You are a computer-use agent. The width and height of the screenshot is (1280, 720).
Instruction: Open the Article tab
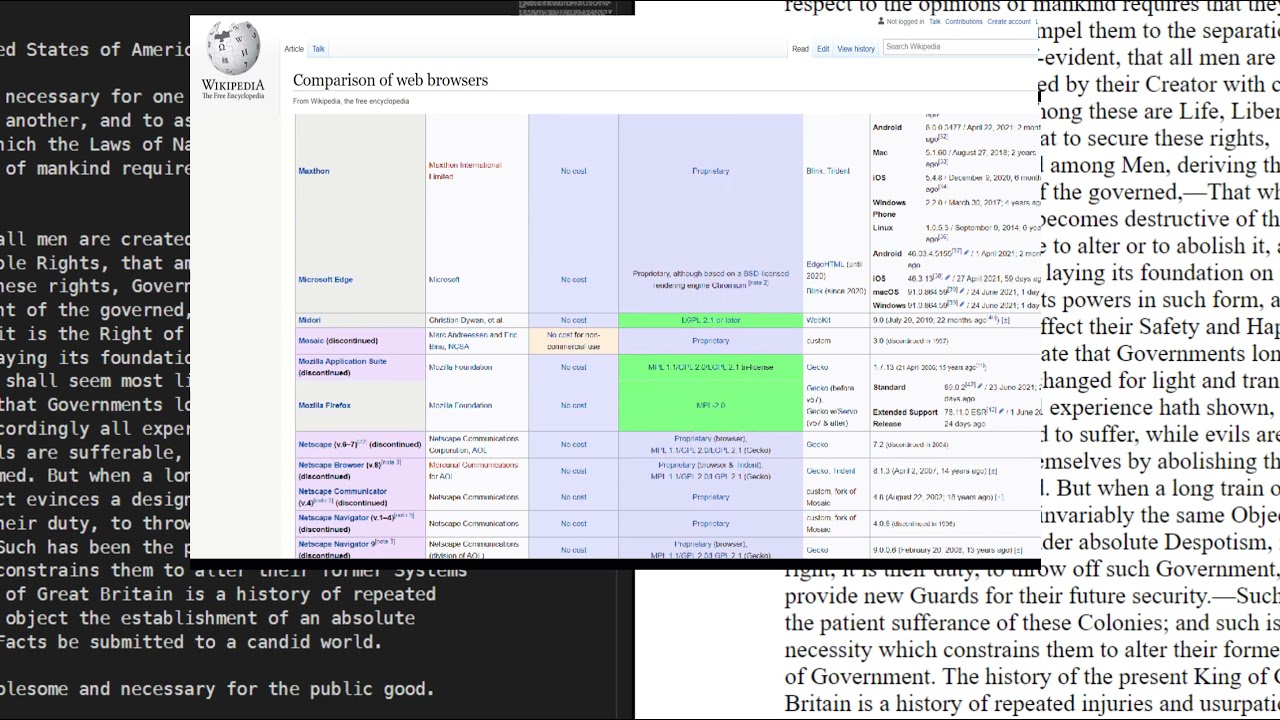coord(294,49)
